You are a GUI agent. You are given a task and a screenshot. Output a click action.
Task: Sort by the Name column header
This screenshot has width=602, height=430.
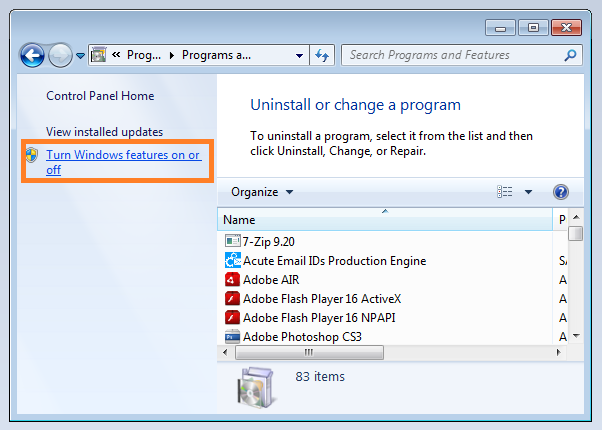pyautogui.click(x=385, y=220)
